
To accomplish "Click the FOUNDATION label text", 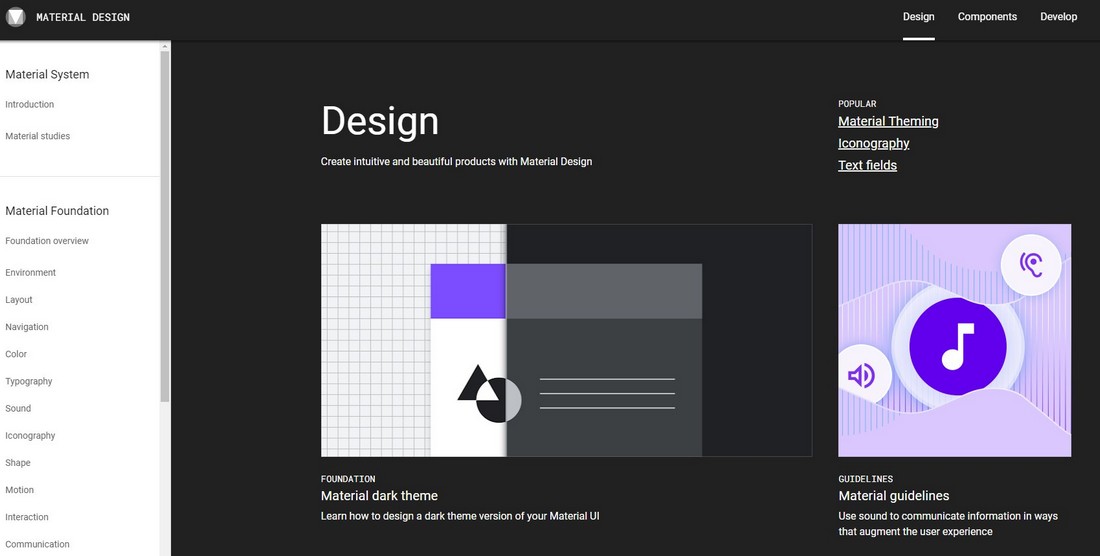I will 348,479.
